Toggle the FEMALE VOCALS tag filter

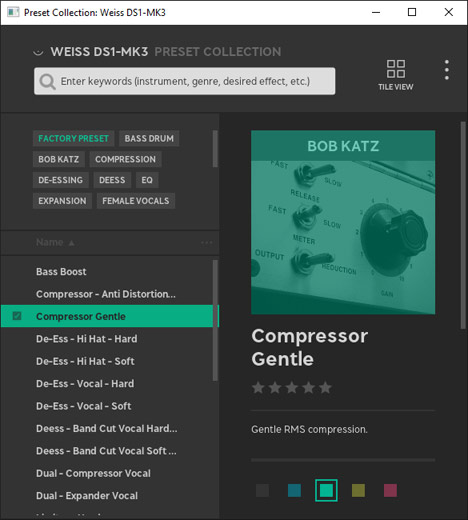(x=136, y=201)
